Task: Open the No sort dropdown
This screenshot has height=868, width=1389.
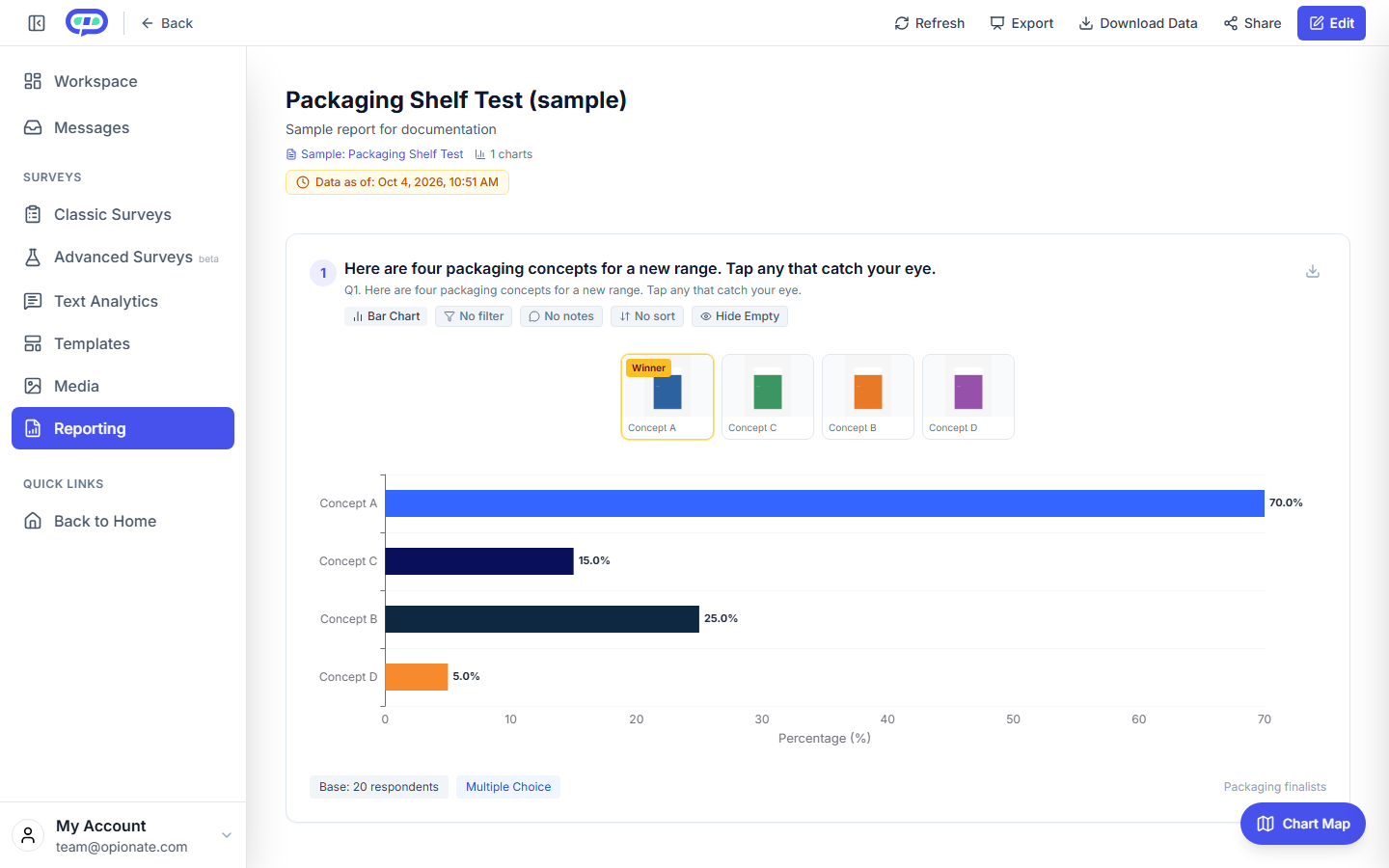Action: pyautogui.click(x=647, y=316)
